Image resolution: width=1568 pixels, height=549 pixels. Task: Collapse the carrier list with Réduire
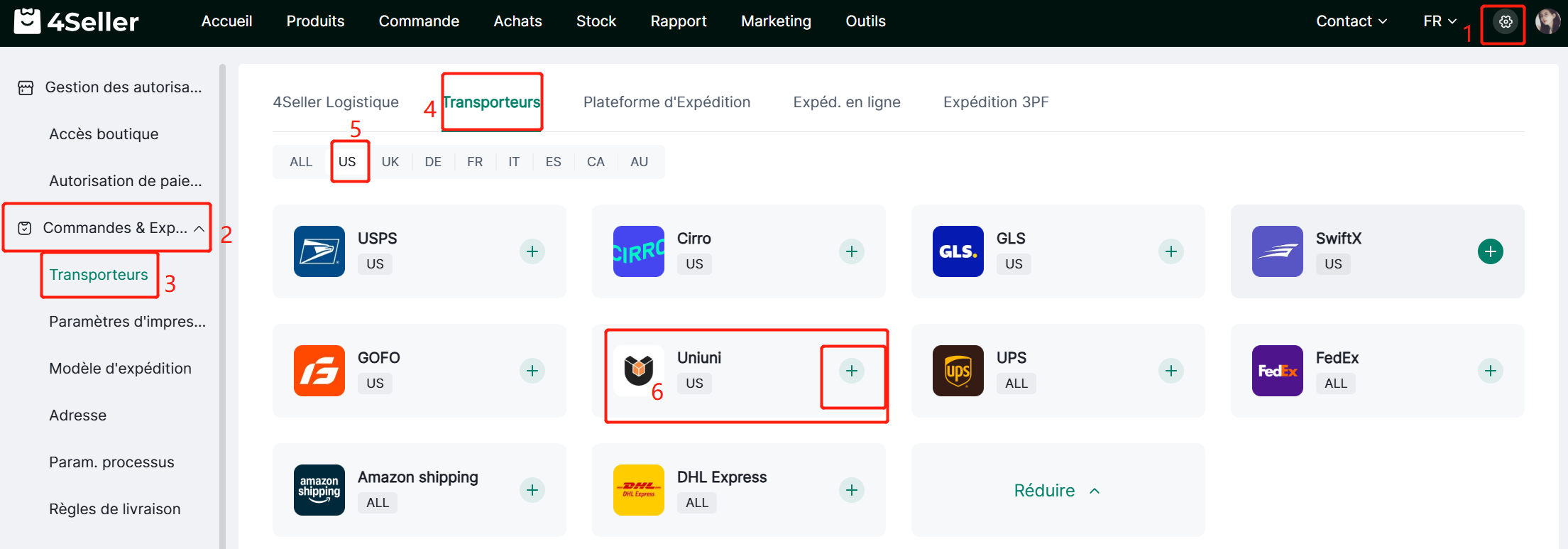(1057, 491)
